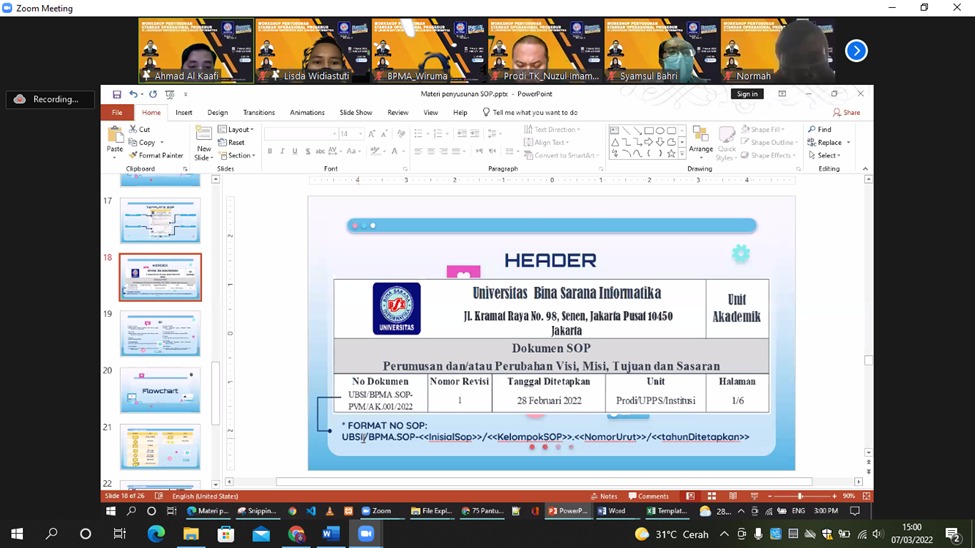Image resolution: width=975 pixels, height=548 pixels.
Task: Start slideshow from beginning via quick access icon
Action: click(x=170, y=95)
